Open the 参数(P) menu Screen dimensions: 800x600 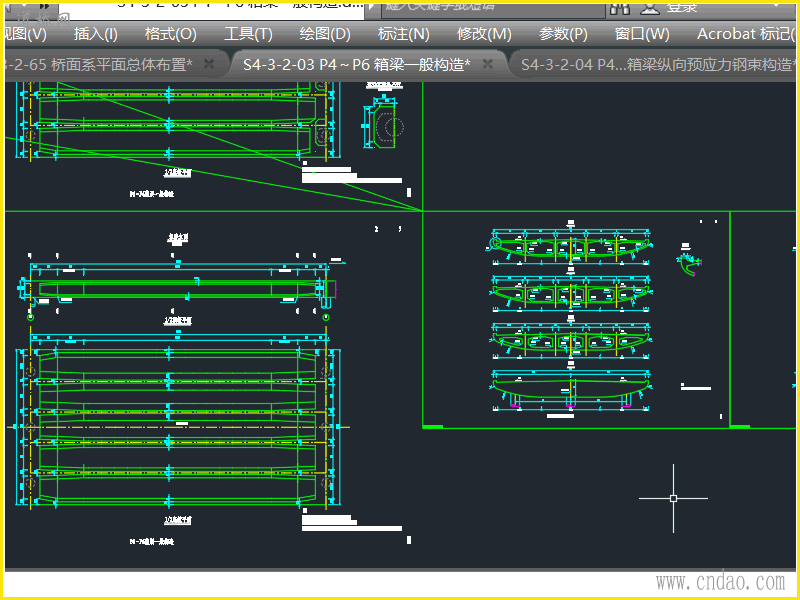click(563, 34)
